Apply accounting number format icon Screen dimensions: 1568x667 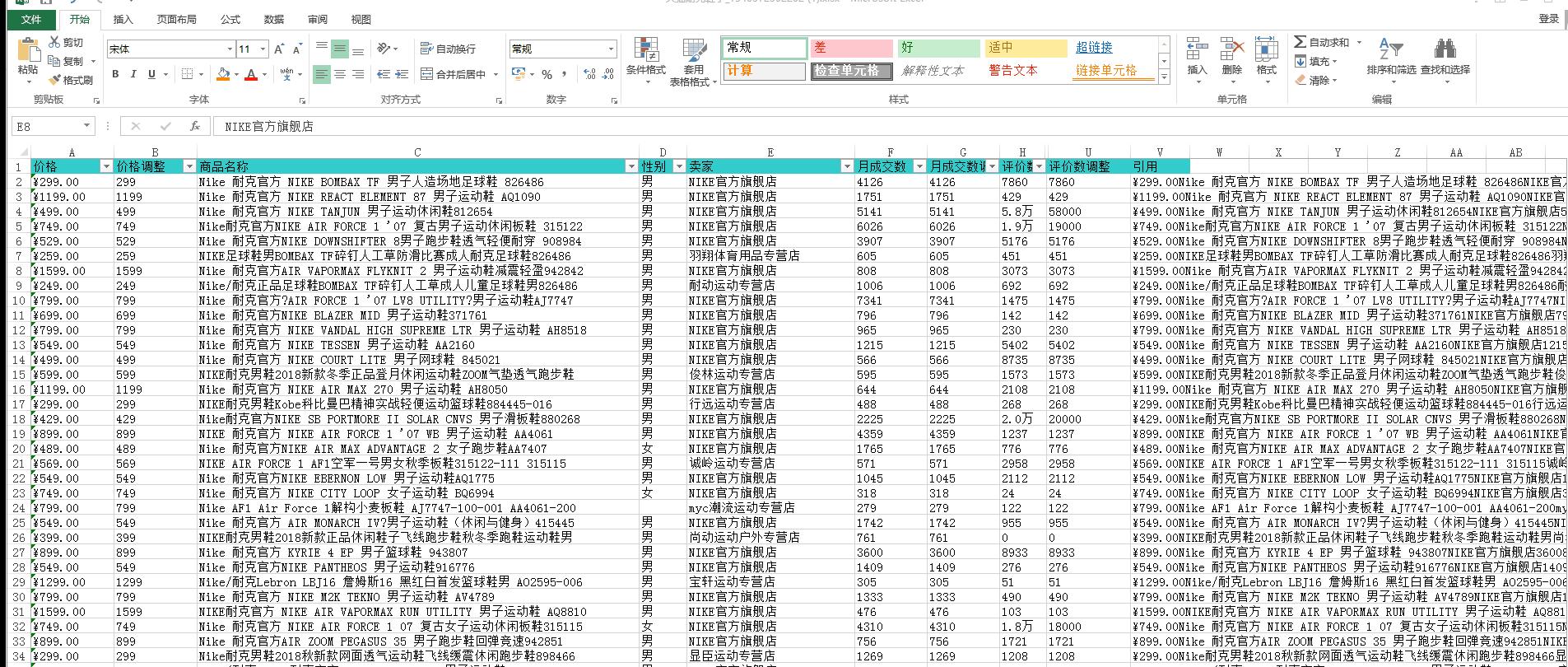pyautogui.click(x=517, y=74)
